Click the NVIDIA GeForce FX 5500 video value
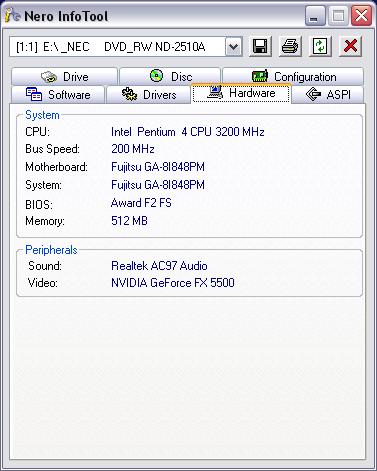Viewport: 377px width, 471px height. (173, 283)
